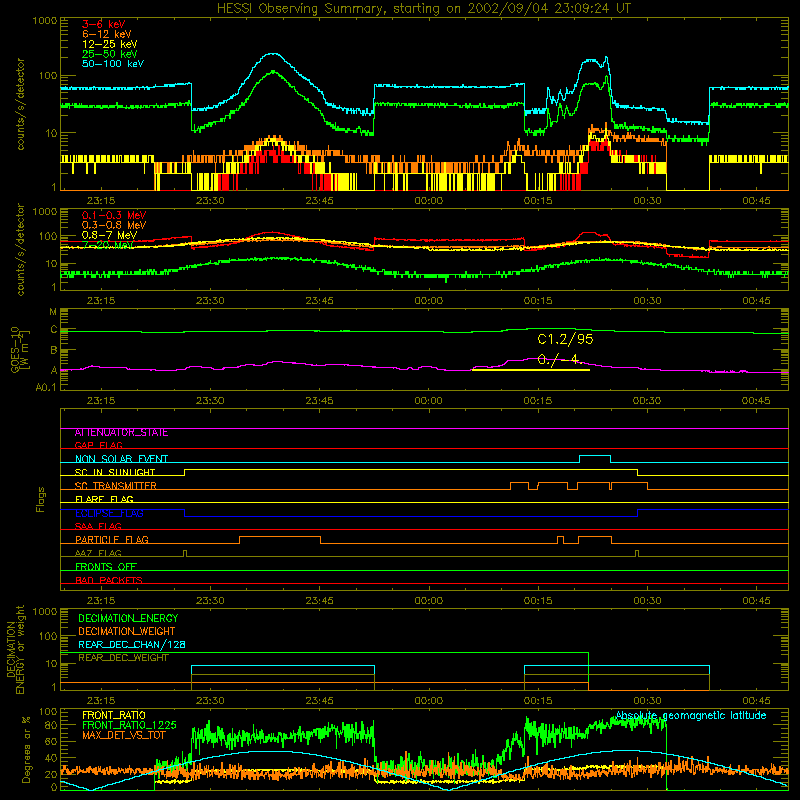Click the 7-20 MeV legend label
The width and height of the screenshot is (800, 800).
click(x=108, y=245)
